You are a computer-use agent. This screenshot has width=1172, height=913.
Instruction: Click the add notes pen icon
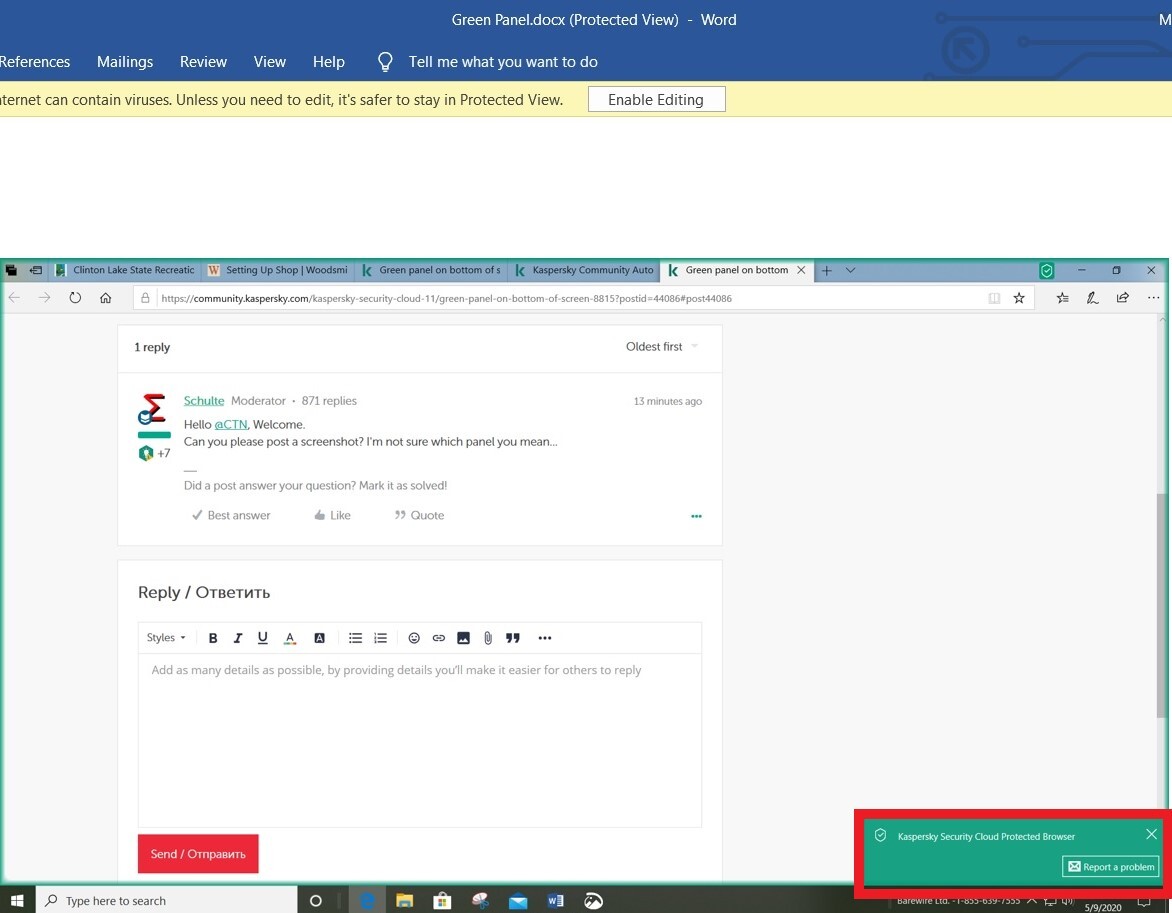[x=1092, y=298]
